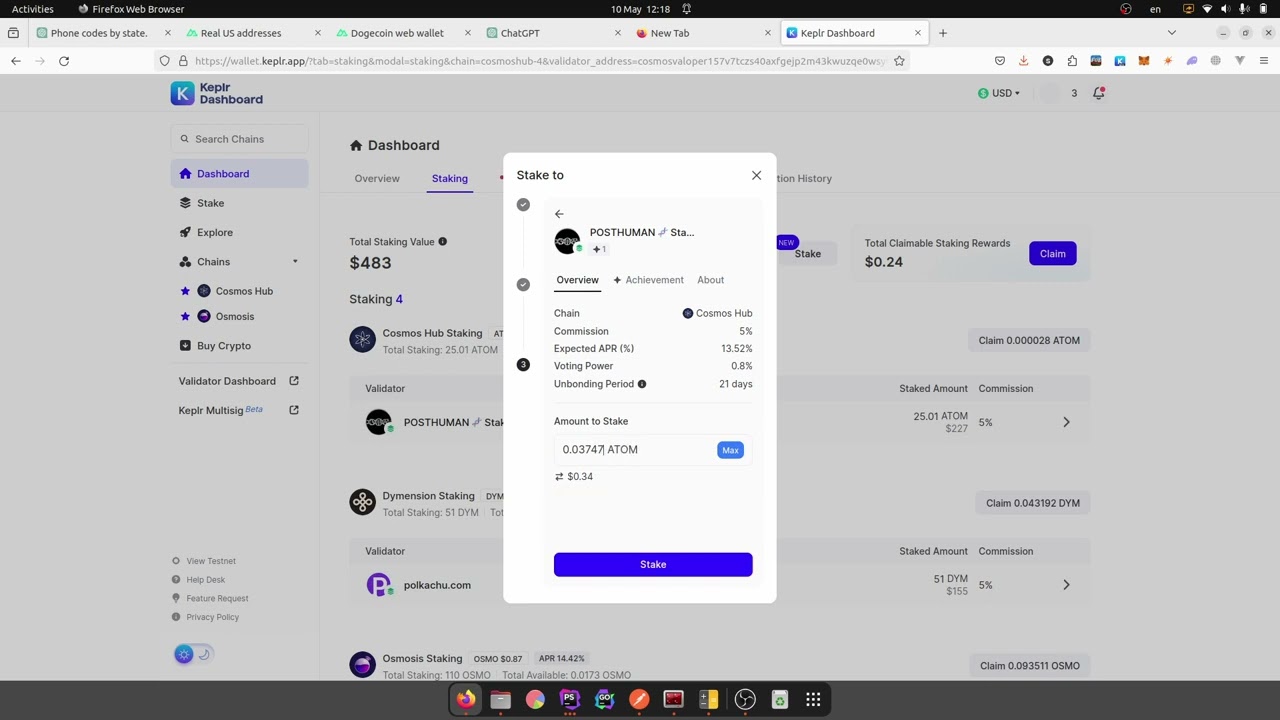Claim 0.043192 DYM rewards

pyautogui.click(x=1033, y=503)
